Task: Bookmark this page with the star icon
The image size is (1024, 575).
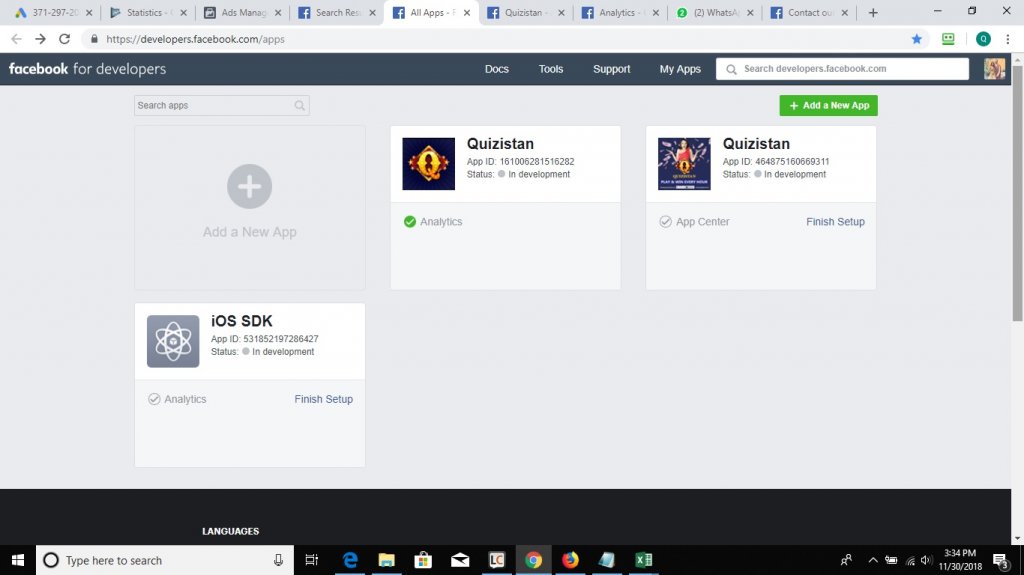Action: 916,39
